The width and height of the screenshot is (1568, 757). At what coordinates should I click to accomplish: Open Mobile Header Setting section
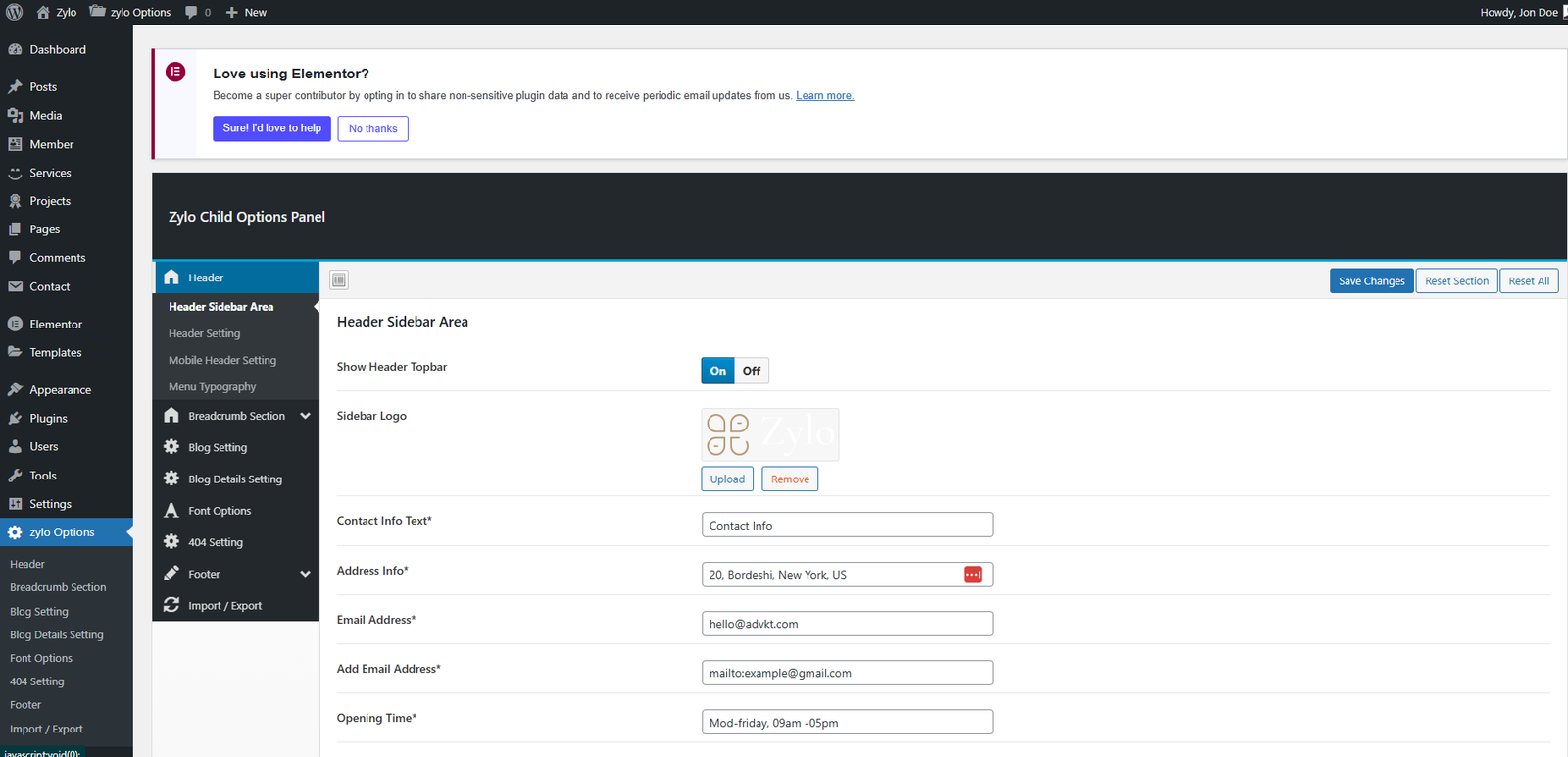[x=222, y=360]
